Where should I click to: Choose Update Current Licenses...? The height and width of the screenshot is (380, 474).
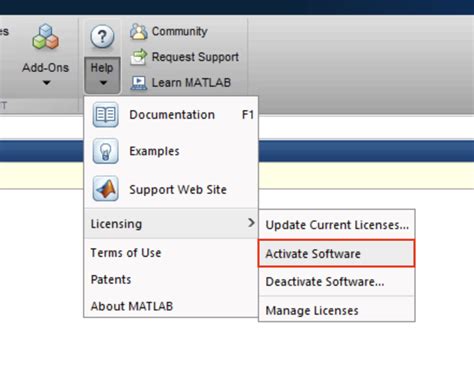(x=337, y=225)
